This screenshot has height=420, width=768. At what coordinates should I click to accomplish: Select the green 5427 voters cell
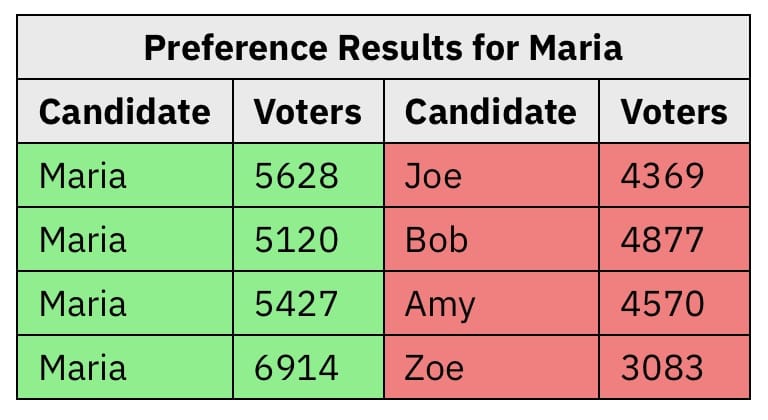(x=308, y=304)
